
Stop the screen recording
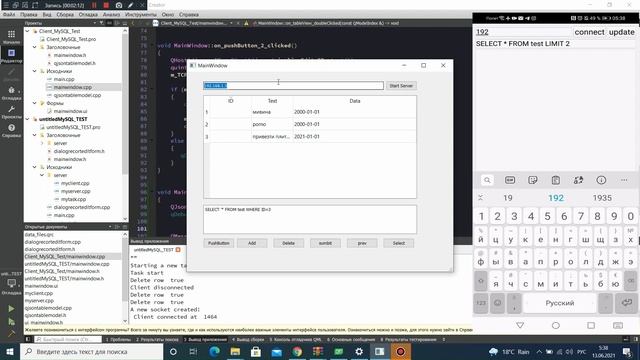[106, 5]
